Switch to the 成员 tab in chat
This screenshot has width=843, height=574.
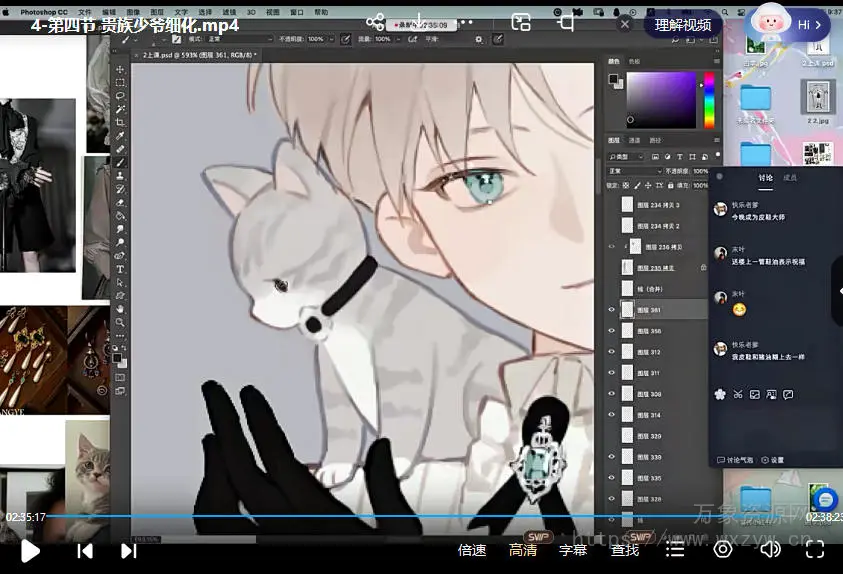point(790,178)
